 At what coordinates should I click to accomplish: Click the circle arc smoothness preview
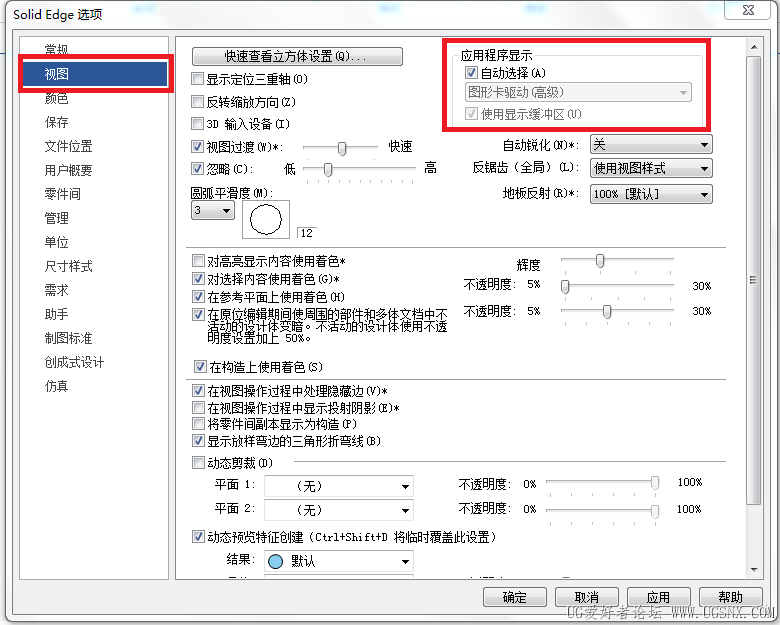click(266, 219)
